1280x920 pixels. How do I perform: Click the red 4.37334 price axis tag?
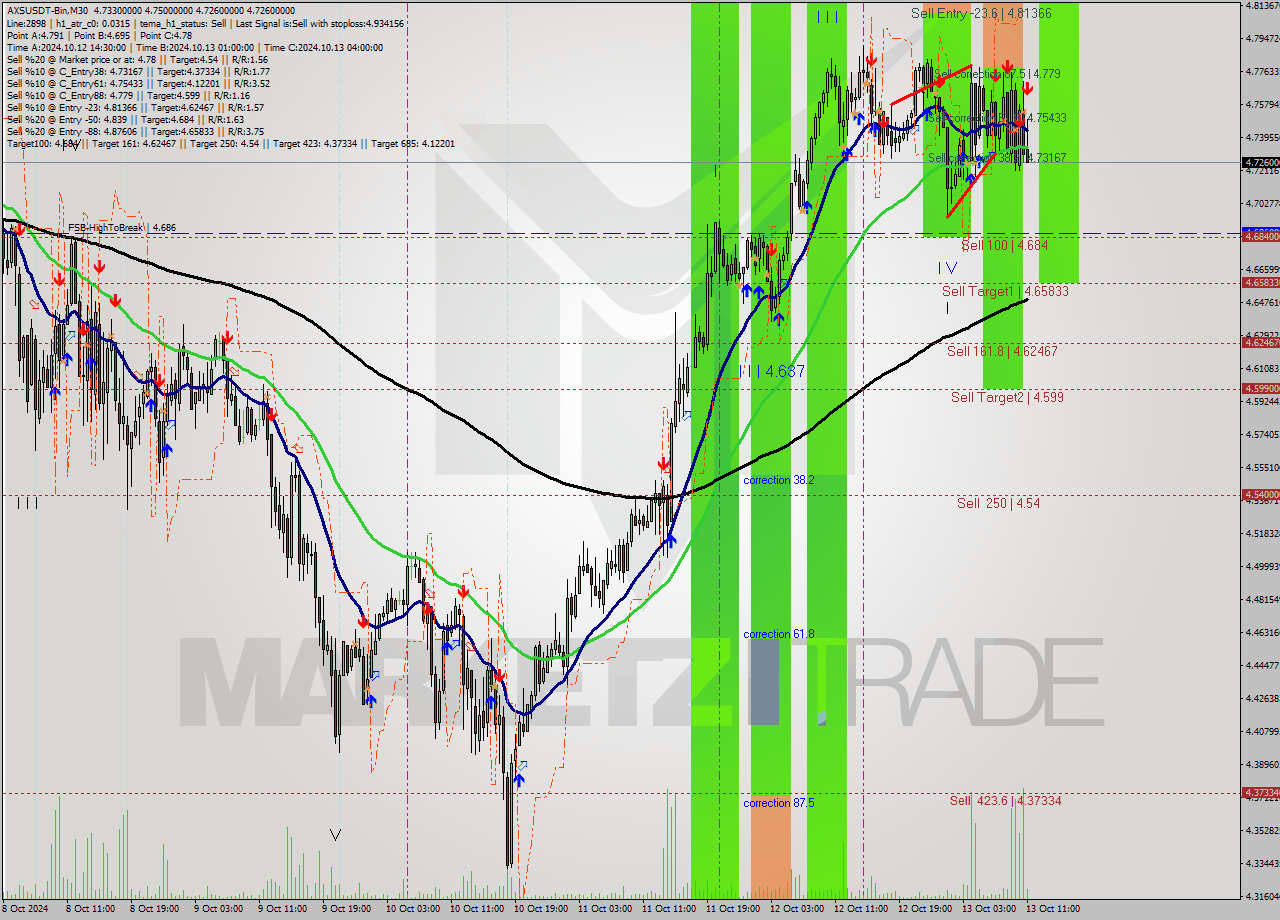click(x=1259, y=792)
